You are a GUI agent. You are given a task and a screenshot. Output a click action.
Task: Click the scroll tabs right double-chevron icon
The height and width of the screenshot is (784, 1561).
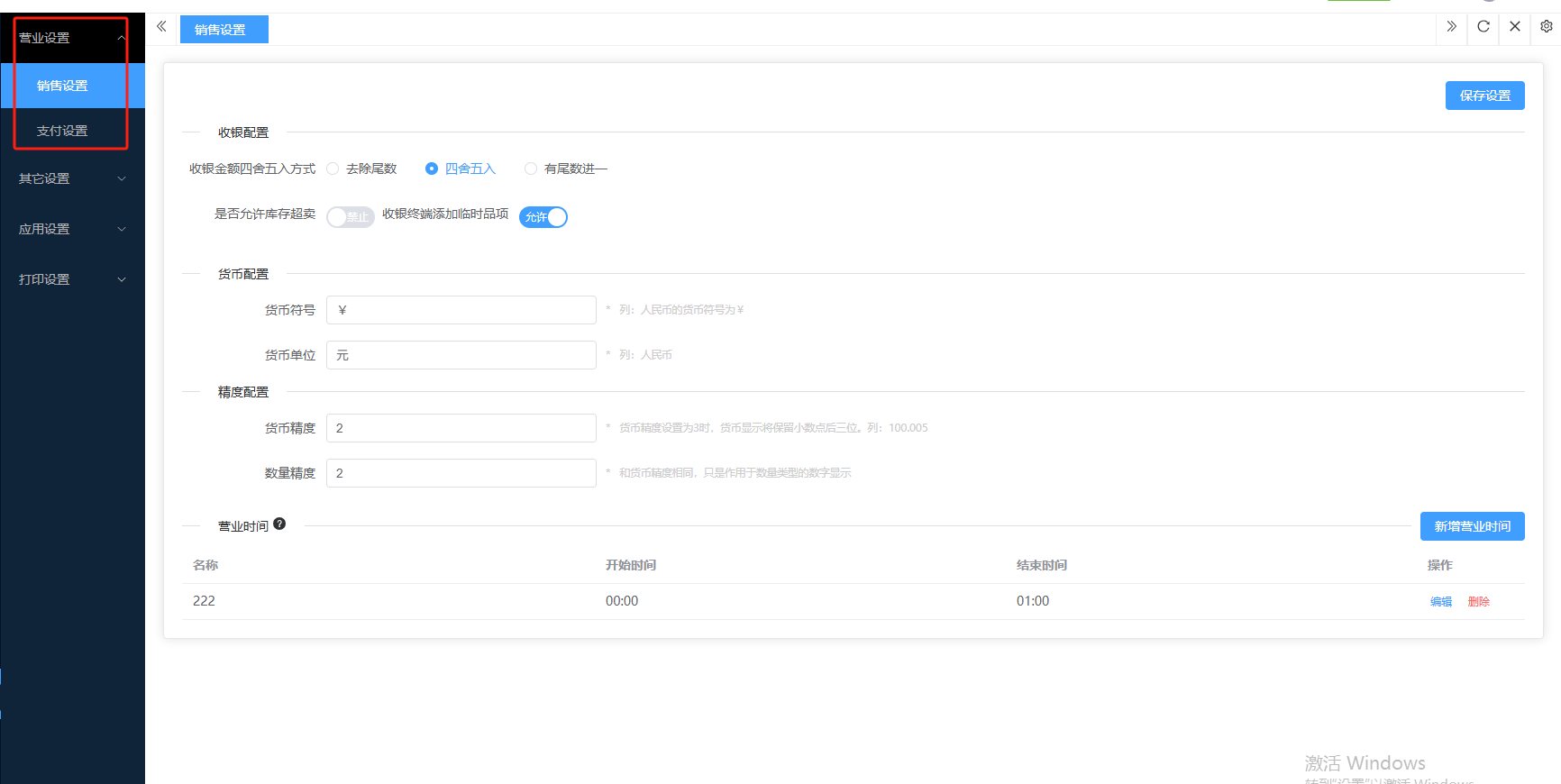click(x=1451, y=27)
